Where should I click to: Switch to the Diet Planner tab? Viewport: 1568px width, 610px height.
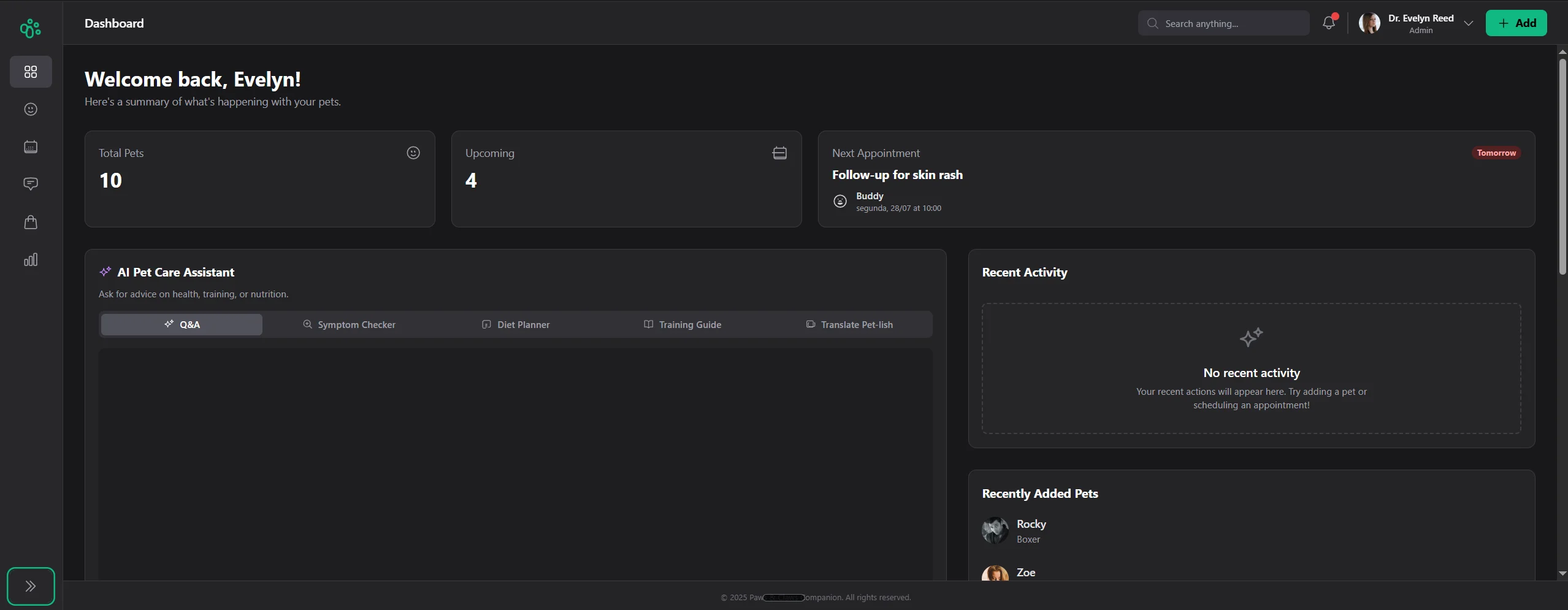(516, 325)
